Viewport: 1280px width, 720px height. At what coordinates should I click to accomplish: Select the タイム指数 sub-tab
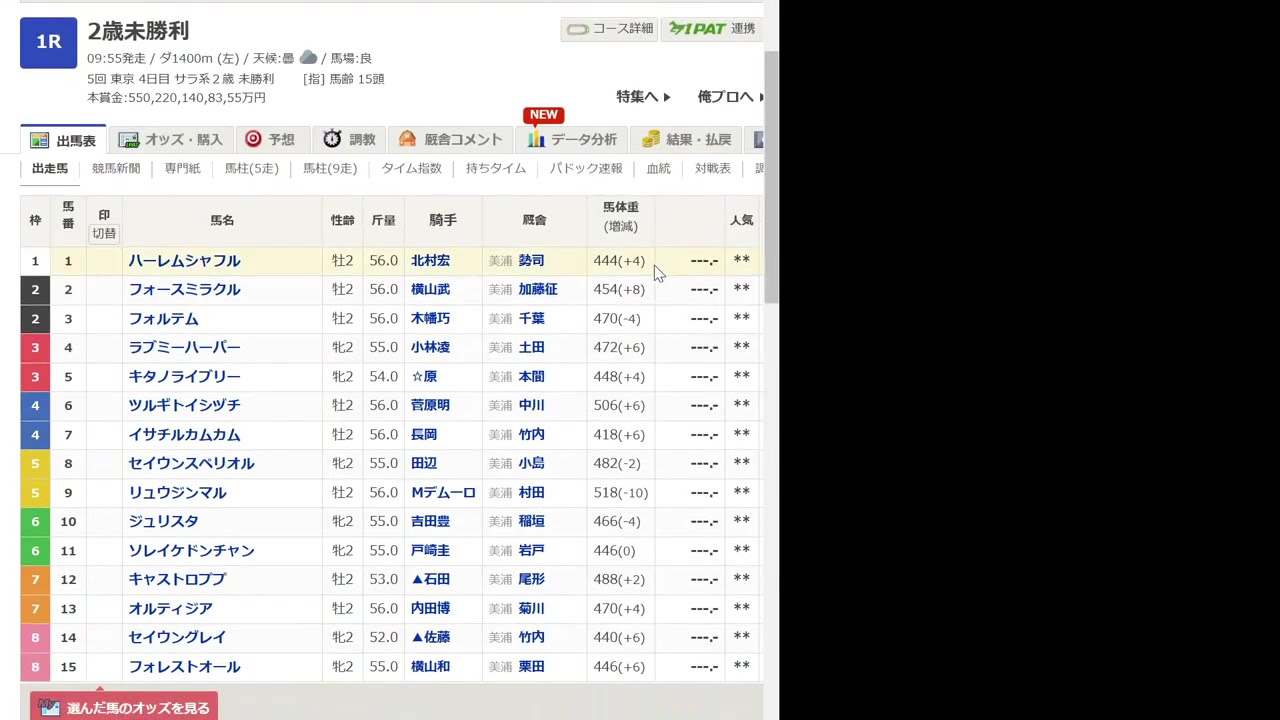(x=411, y=168)
